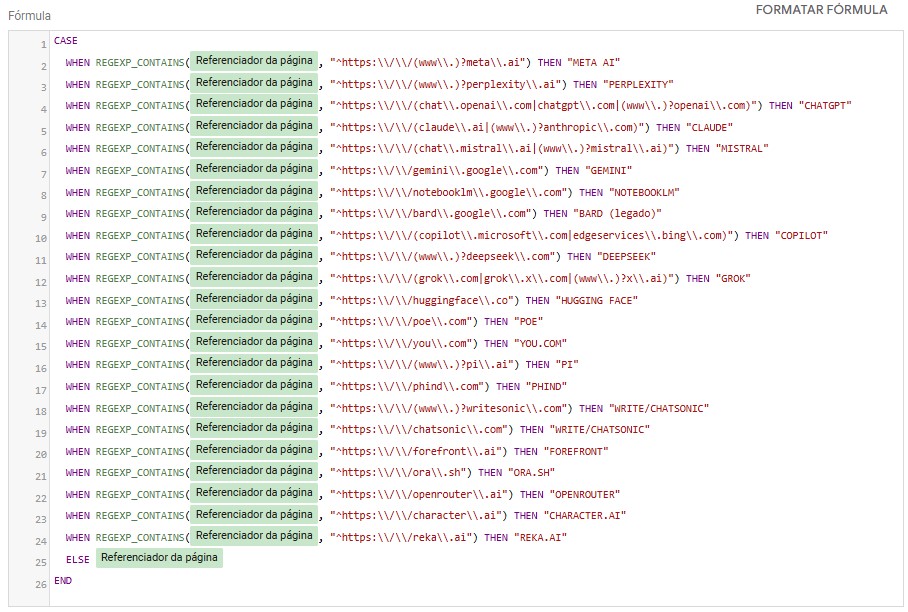Select the Referenciador da página chip on the ORA.SH line

click(x=254, y=471)
